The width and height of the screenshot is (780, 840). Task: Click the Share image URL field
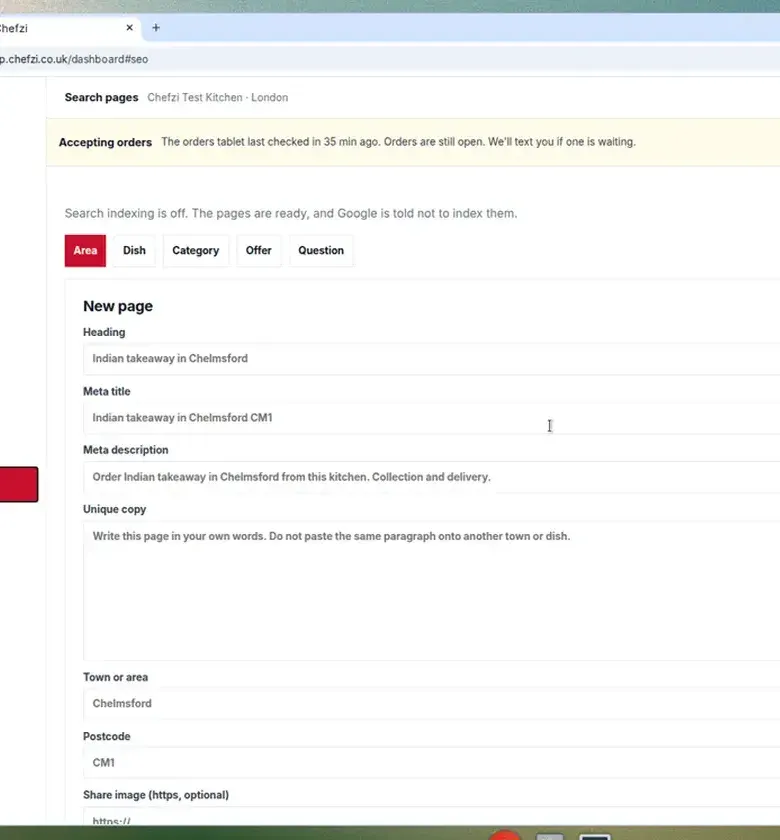click(431, 817)
